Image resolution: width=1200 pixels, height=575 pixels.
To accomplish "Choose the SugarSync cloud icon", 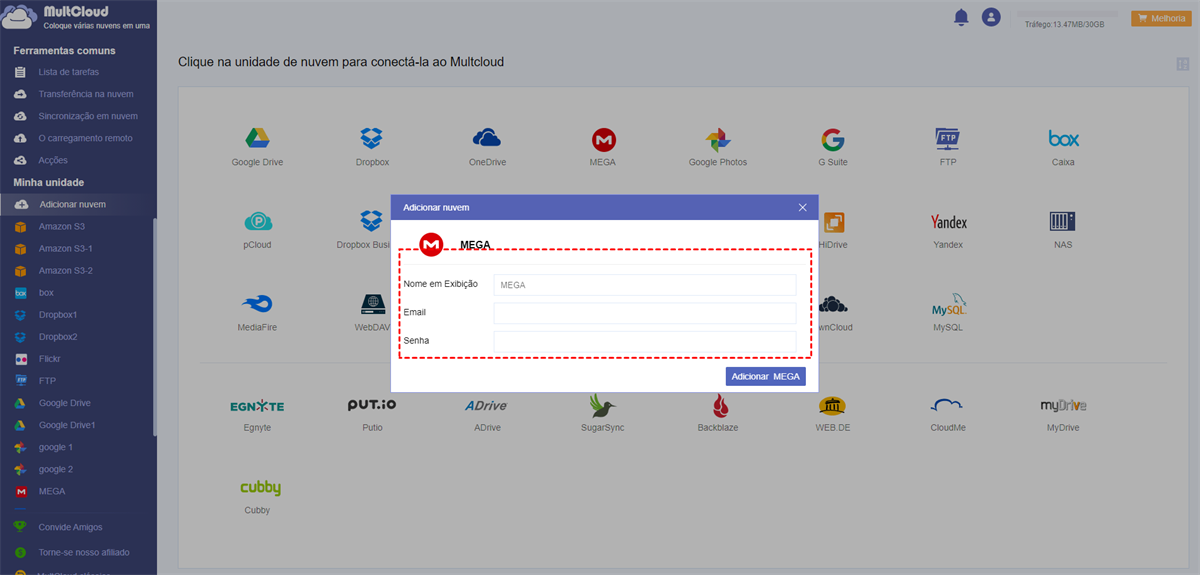I will pyautogui.click(x=602, y=405).
